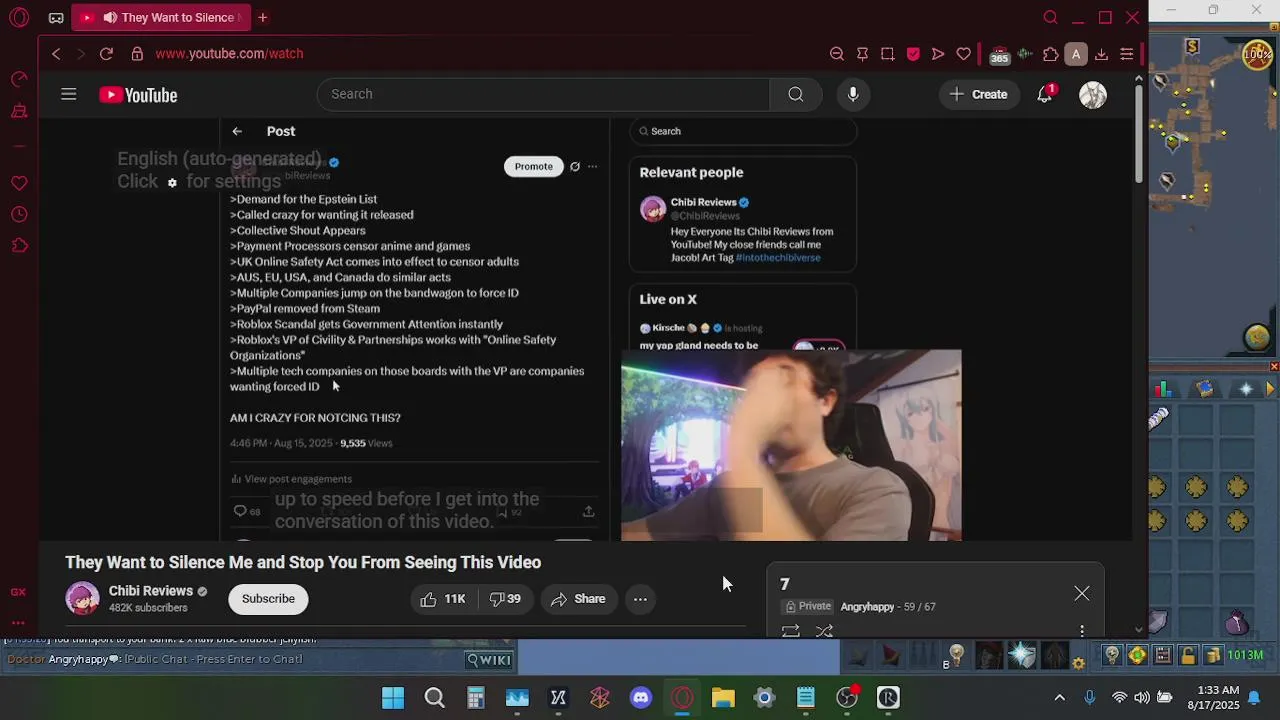Open the zoom-out magnifier in address bar
This screenshot has width=1280, height=720.
point(837,54)
